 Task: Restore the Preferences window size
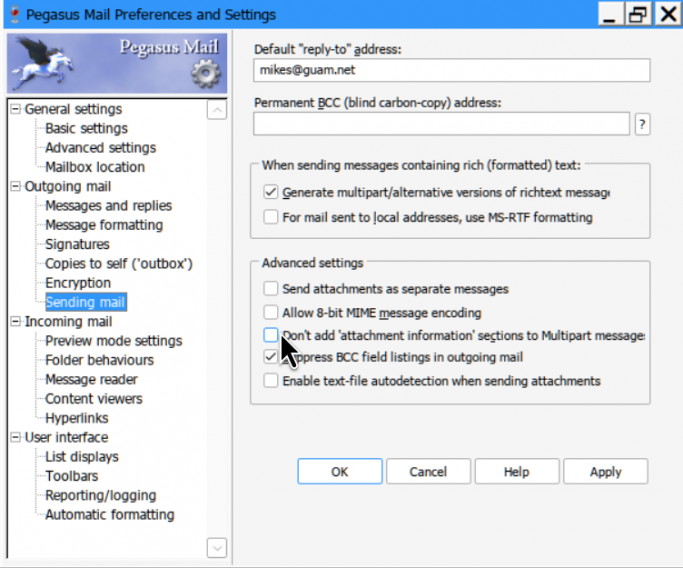(x=638, y=14)
